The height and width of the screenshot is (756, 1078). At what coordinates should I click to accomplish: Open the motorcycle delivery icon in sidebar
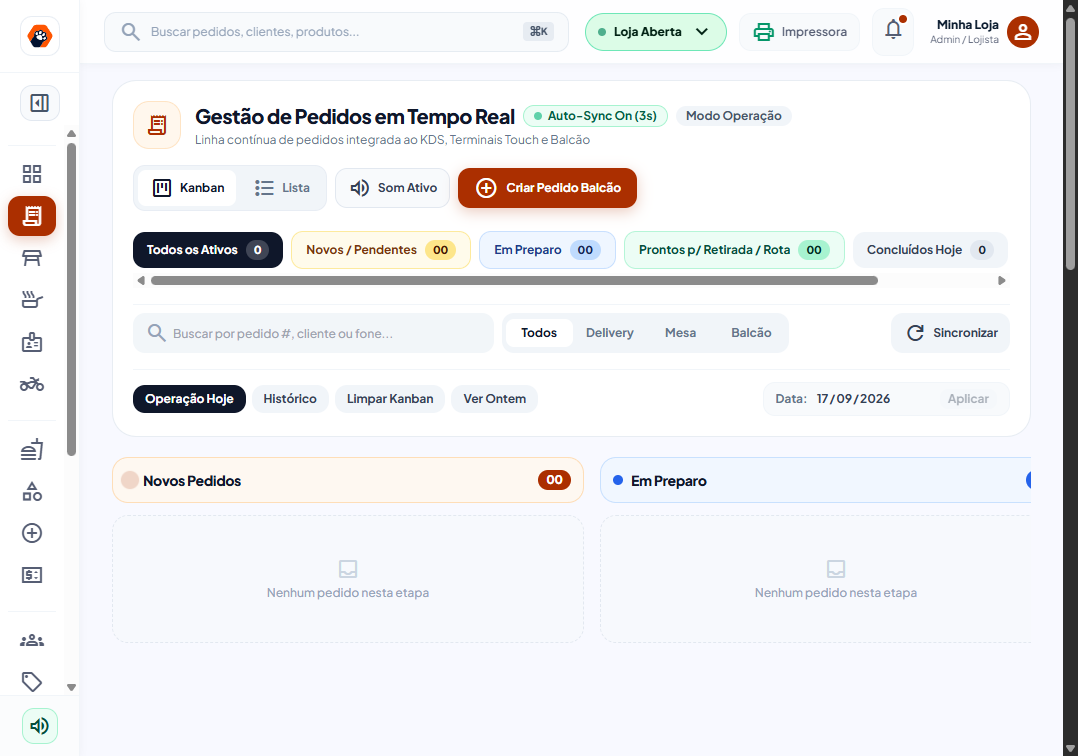32,384
